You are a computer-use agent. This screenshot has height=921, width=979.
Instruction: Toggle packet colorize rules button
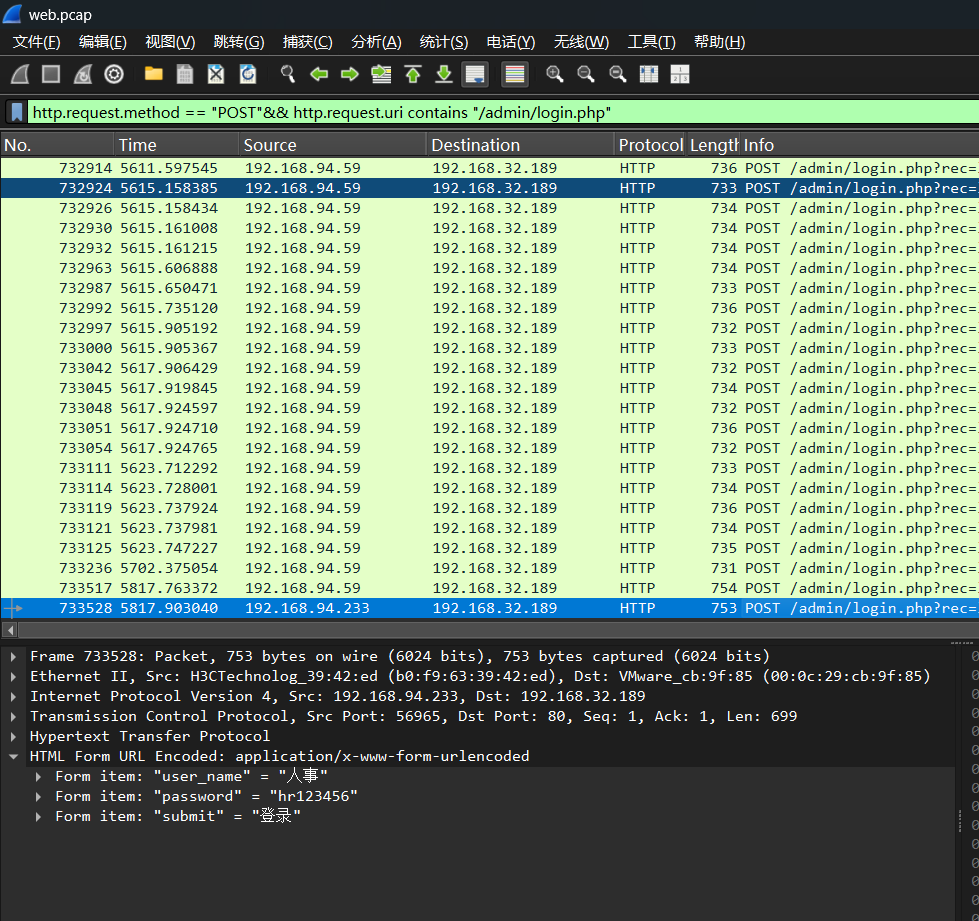[514, 74]
